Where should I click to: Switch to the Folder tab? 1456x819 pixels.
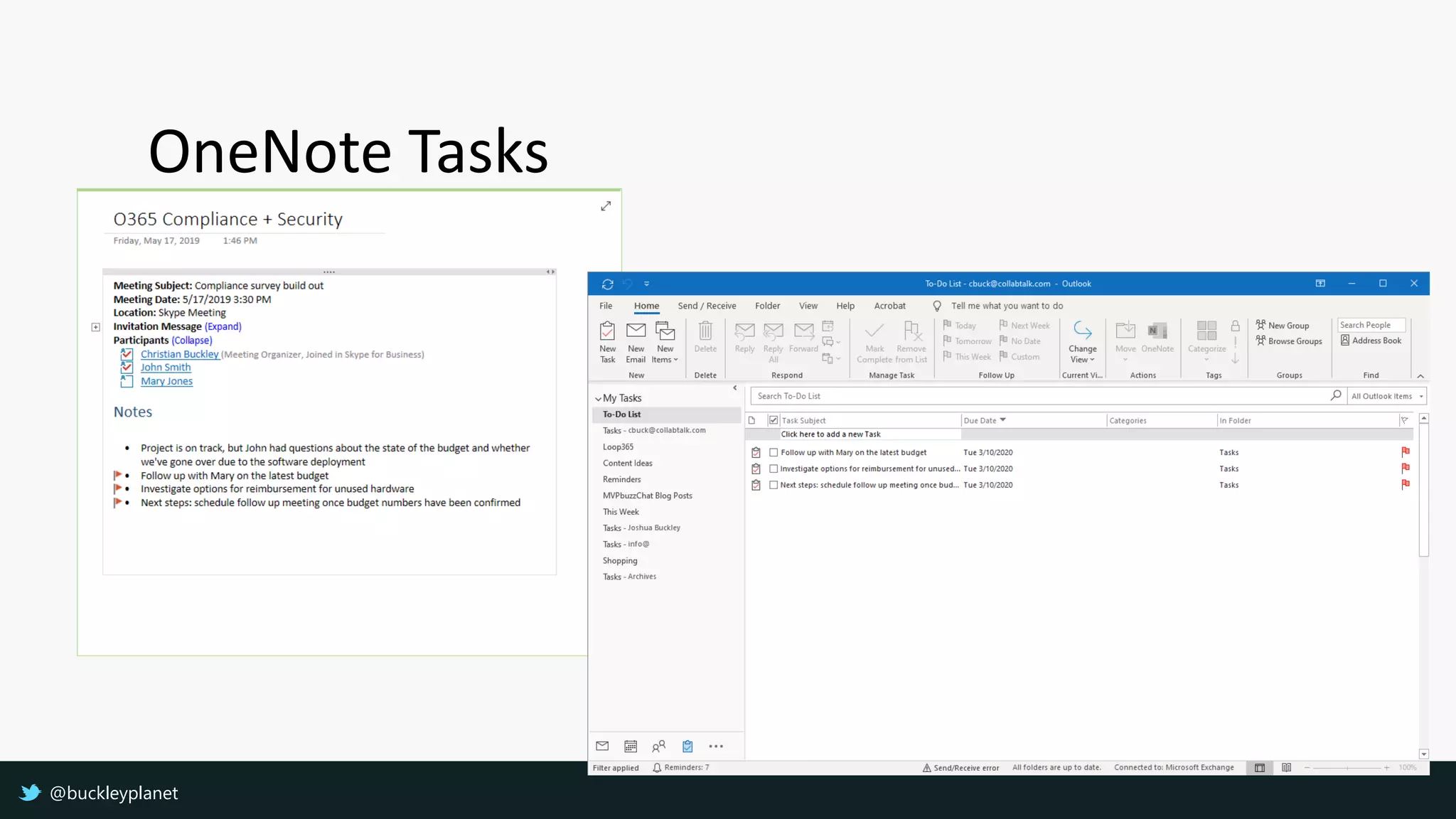pyautogui.click(x=767, y=306)
